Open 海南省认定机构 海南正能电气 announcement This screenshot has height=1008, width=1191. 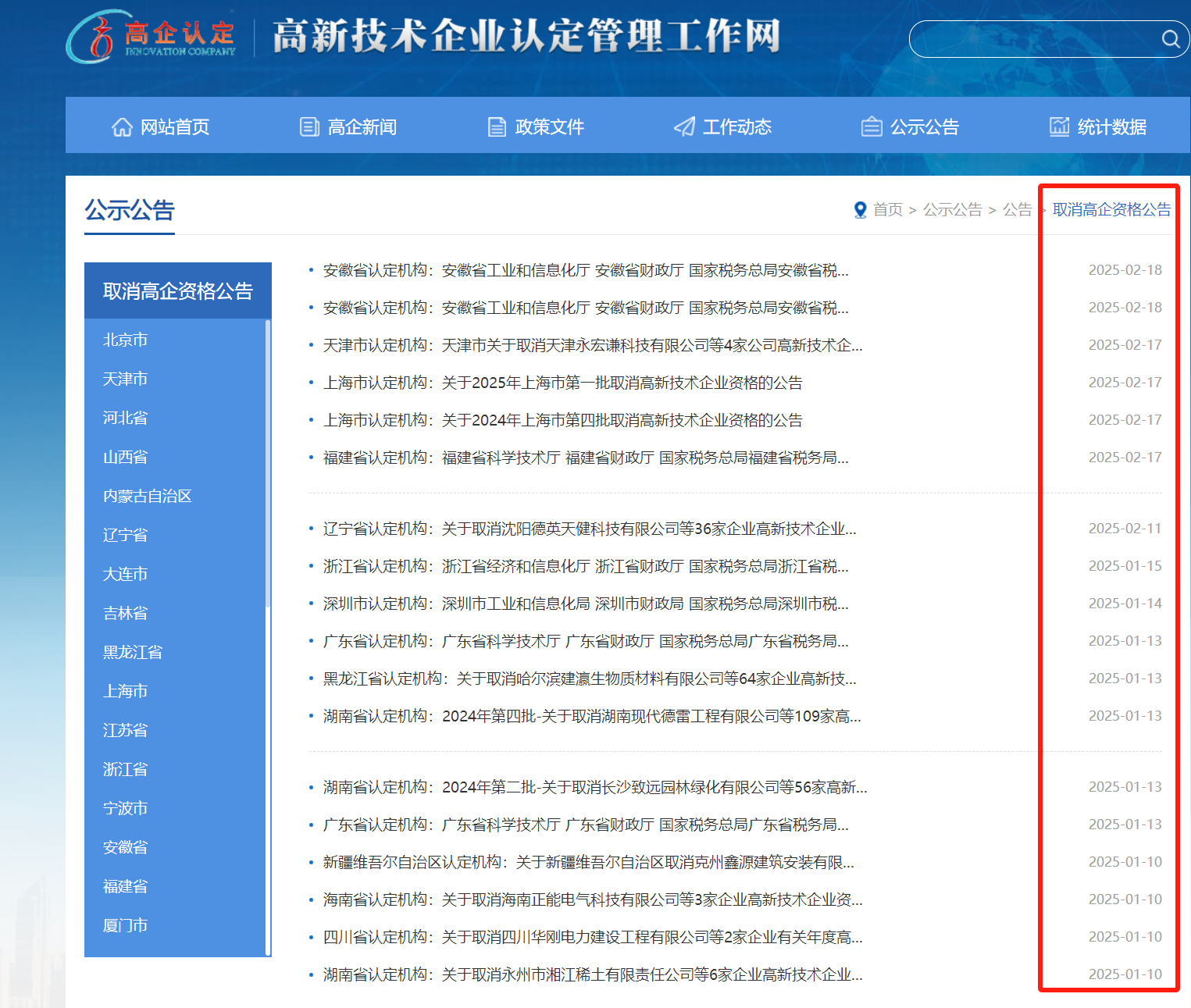593,899
